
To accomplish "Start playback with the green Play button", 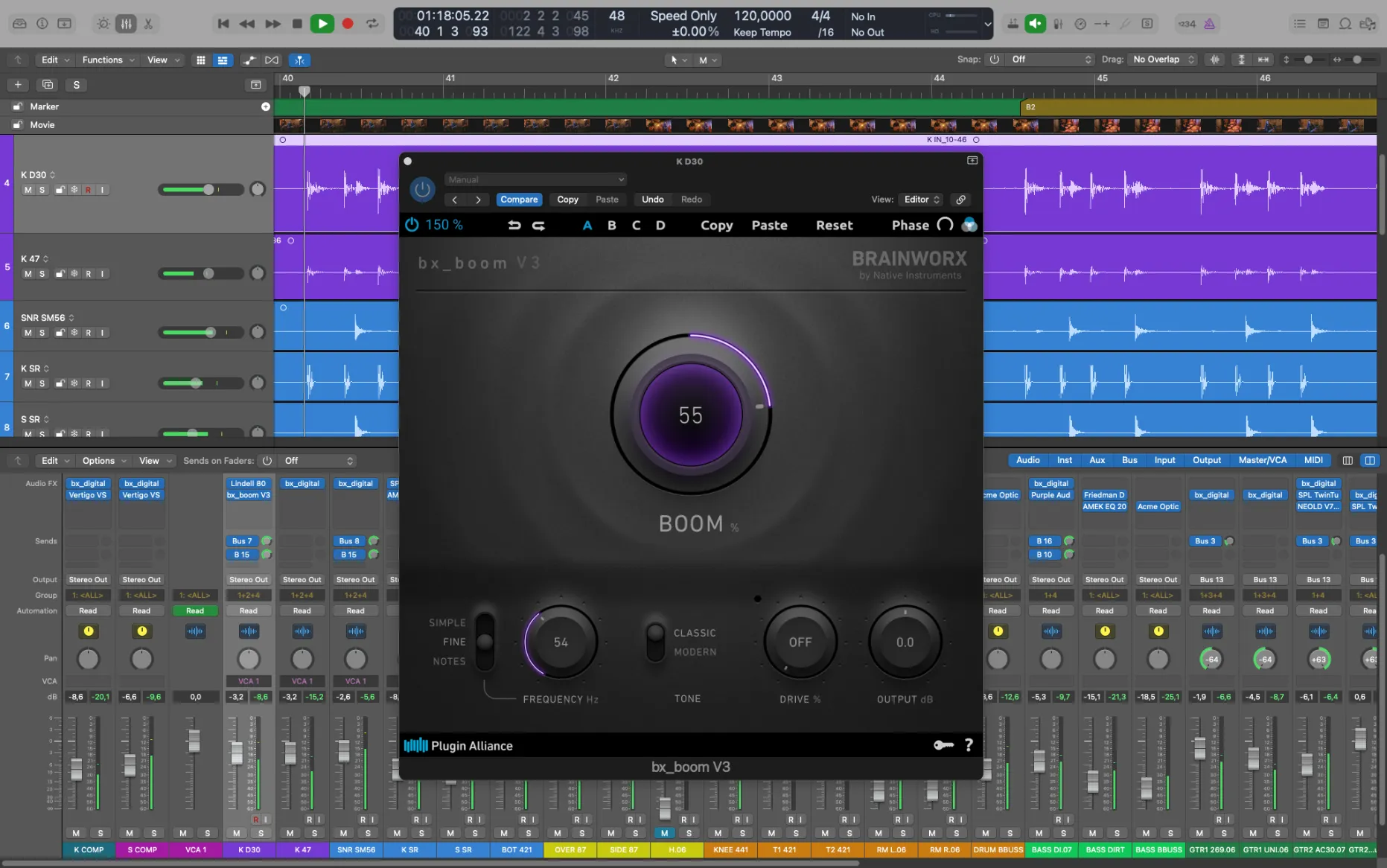I will click(x=322, y=24).
